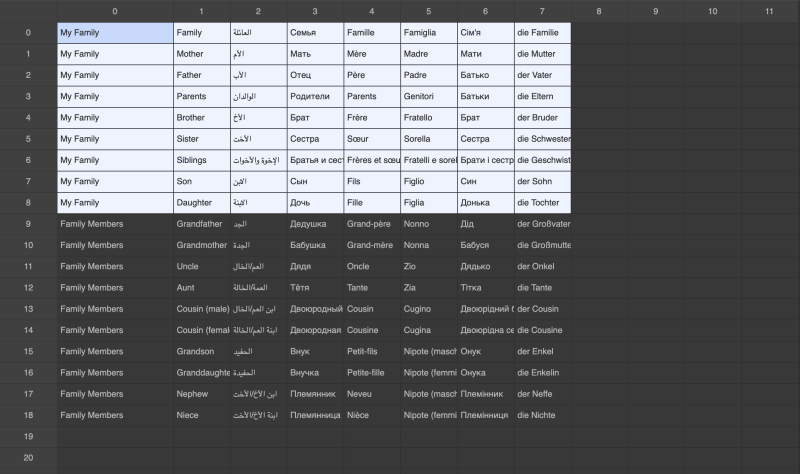
Task: Select the German cell 'die Familie'
Action: [543, 33]
